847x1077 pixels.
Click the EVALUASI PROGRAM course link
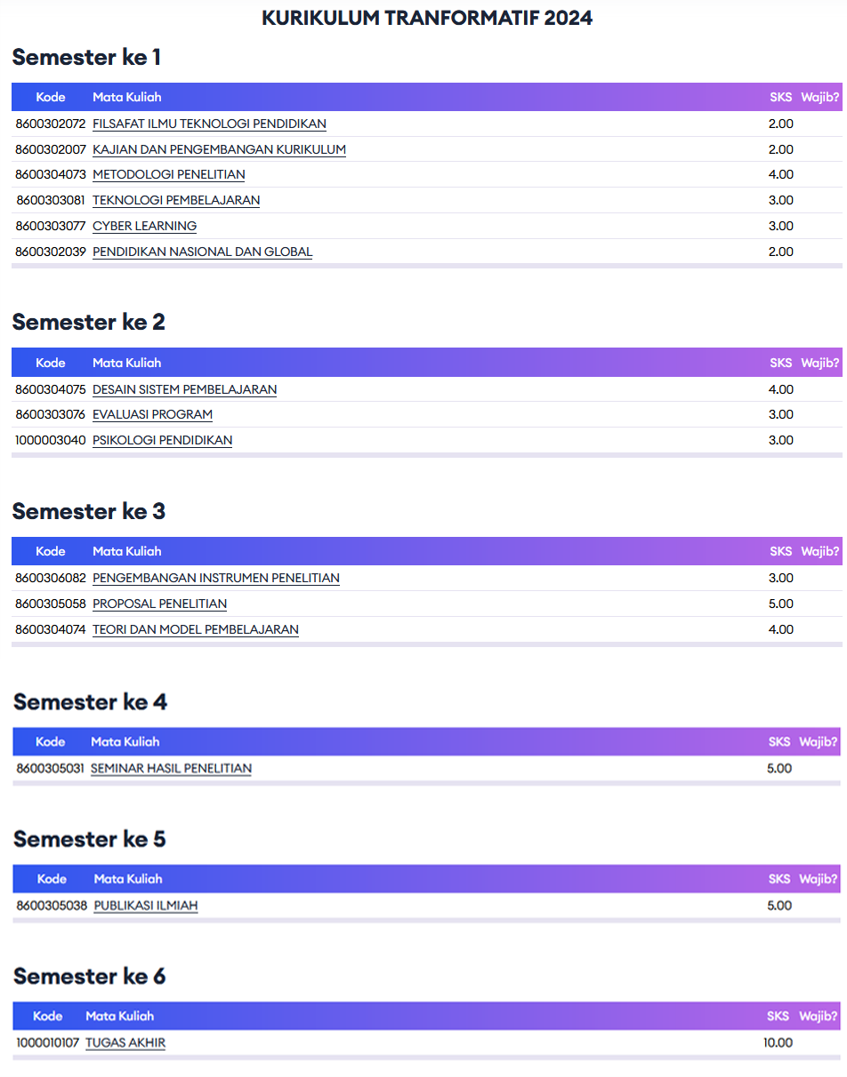(x=153, y=415)
